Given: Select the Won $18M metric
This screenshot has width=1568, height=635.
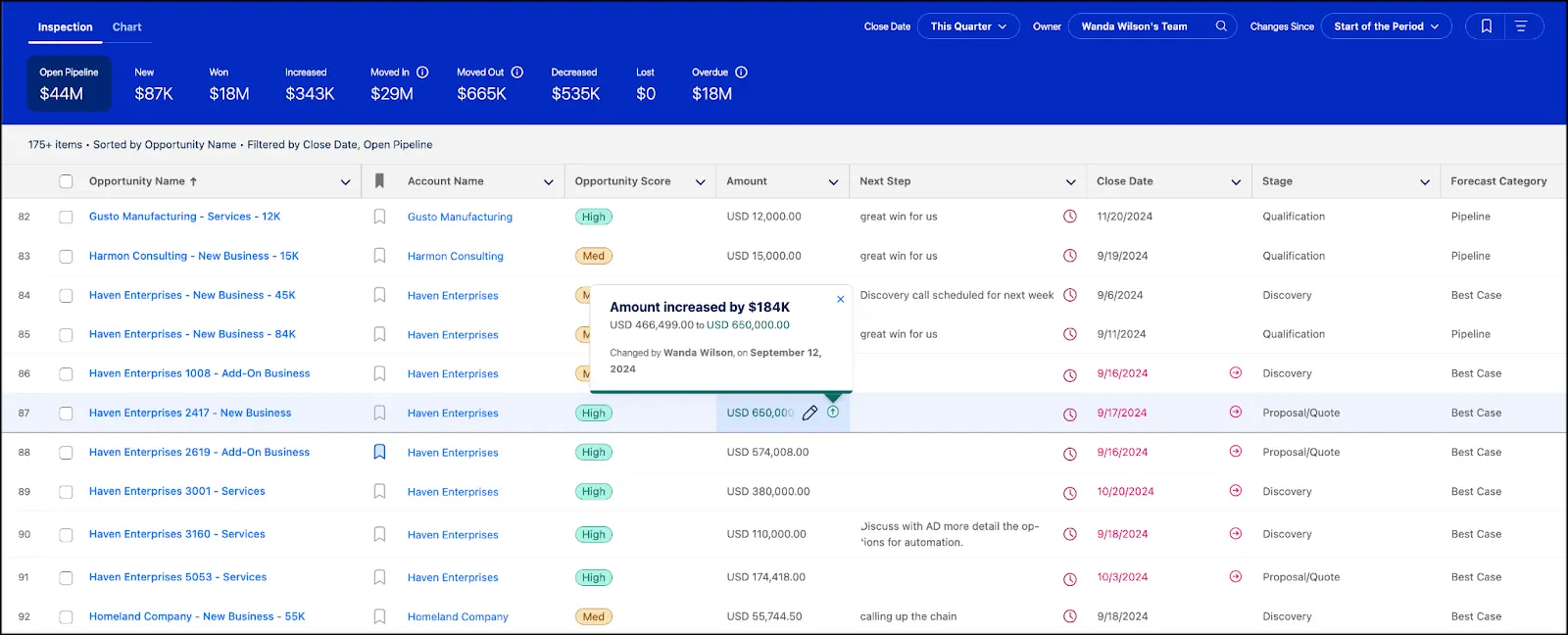Looking at the screenshot, I should [x=228, y=83].
